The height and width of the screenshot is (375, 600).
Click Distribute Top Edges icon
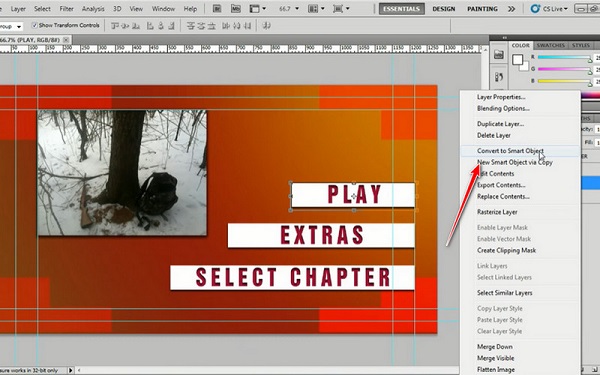pyautogui.click(x=191, y=26)
